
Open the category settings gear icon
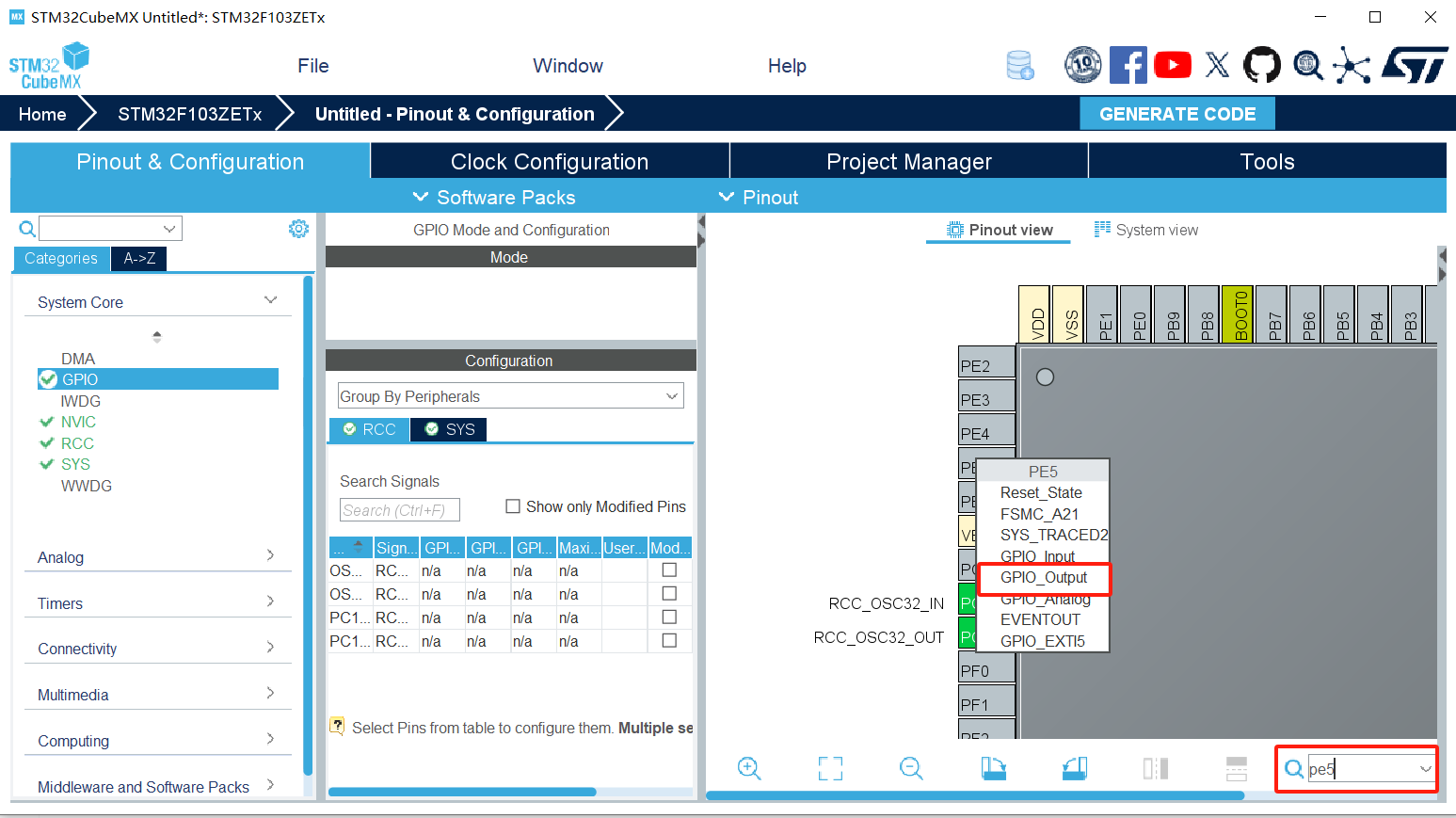coord(298,229)
